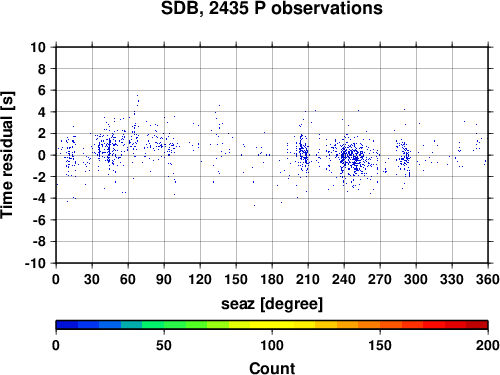This screenshot has height=375, width=500.
Task: Click the plot title 'SDB, 2435 P observations'
Action: click(x=272, y=8)
